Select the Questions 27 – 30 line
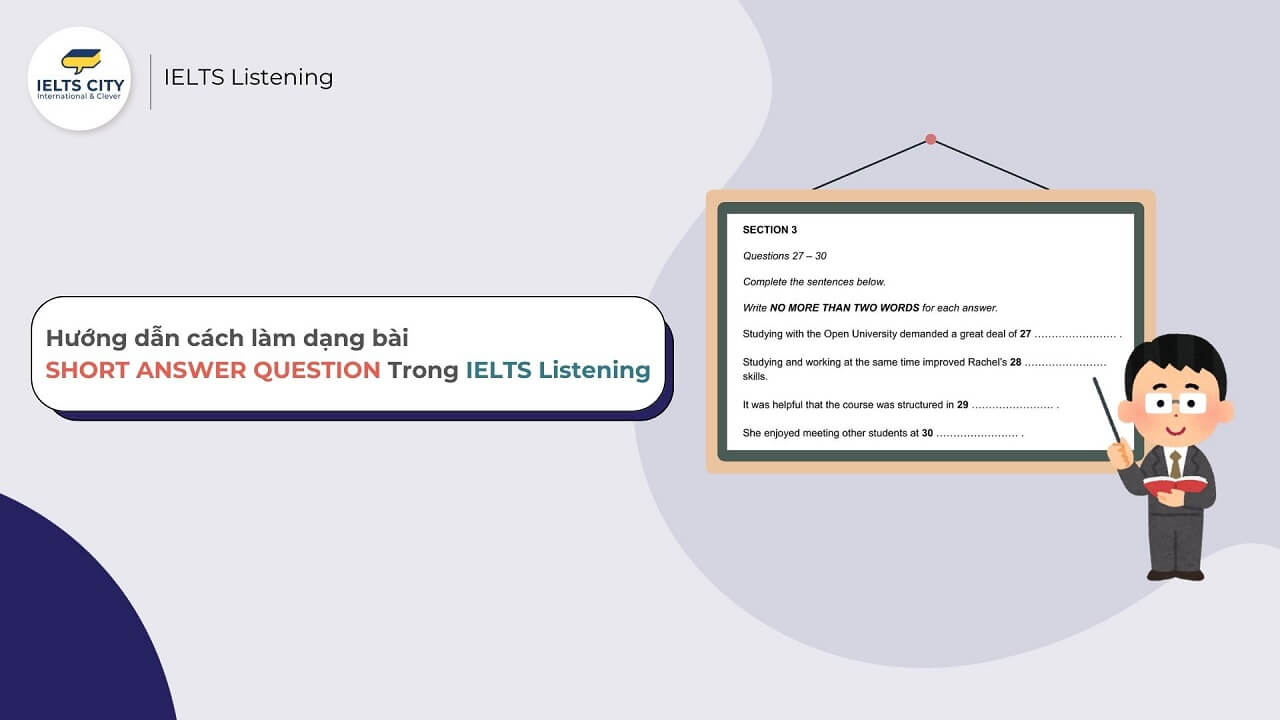The width and height of the screenshot is (1280, 720). tap(785, 256)
